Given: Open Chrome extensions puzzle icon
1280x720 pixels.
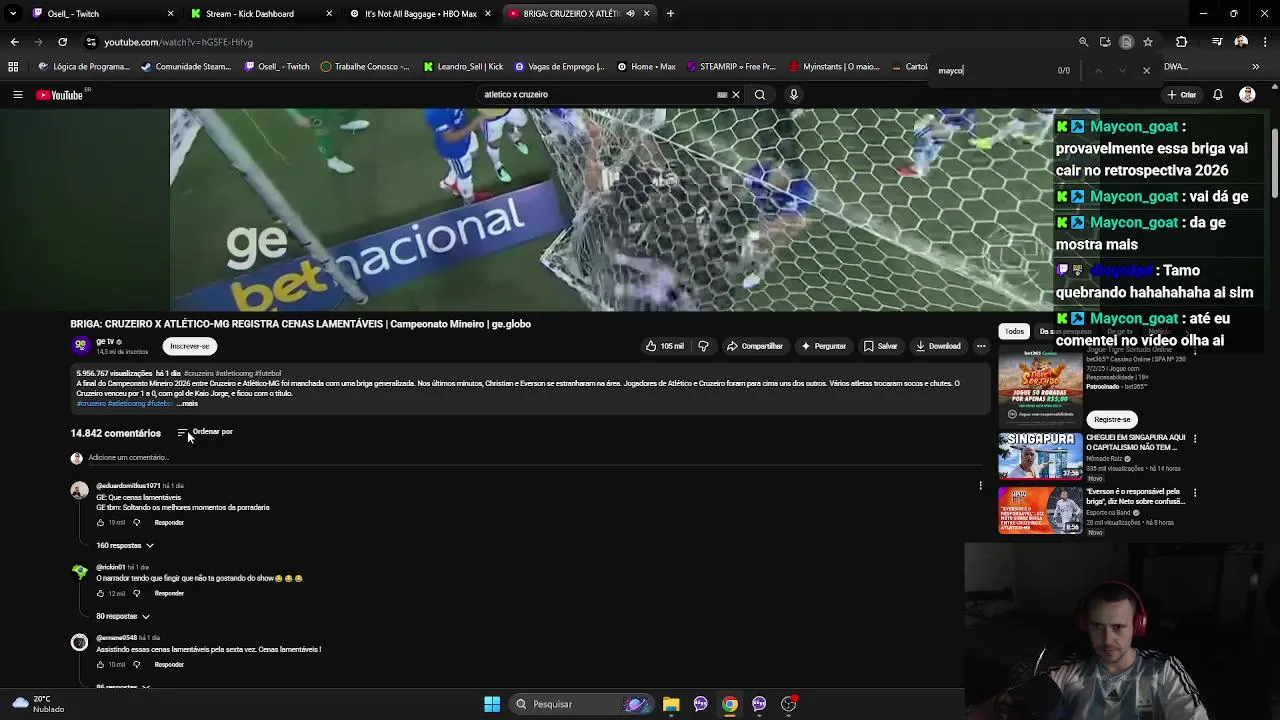Looking at the screenshot, I should coord(1181,42).
